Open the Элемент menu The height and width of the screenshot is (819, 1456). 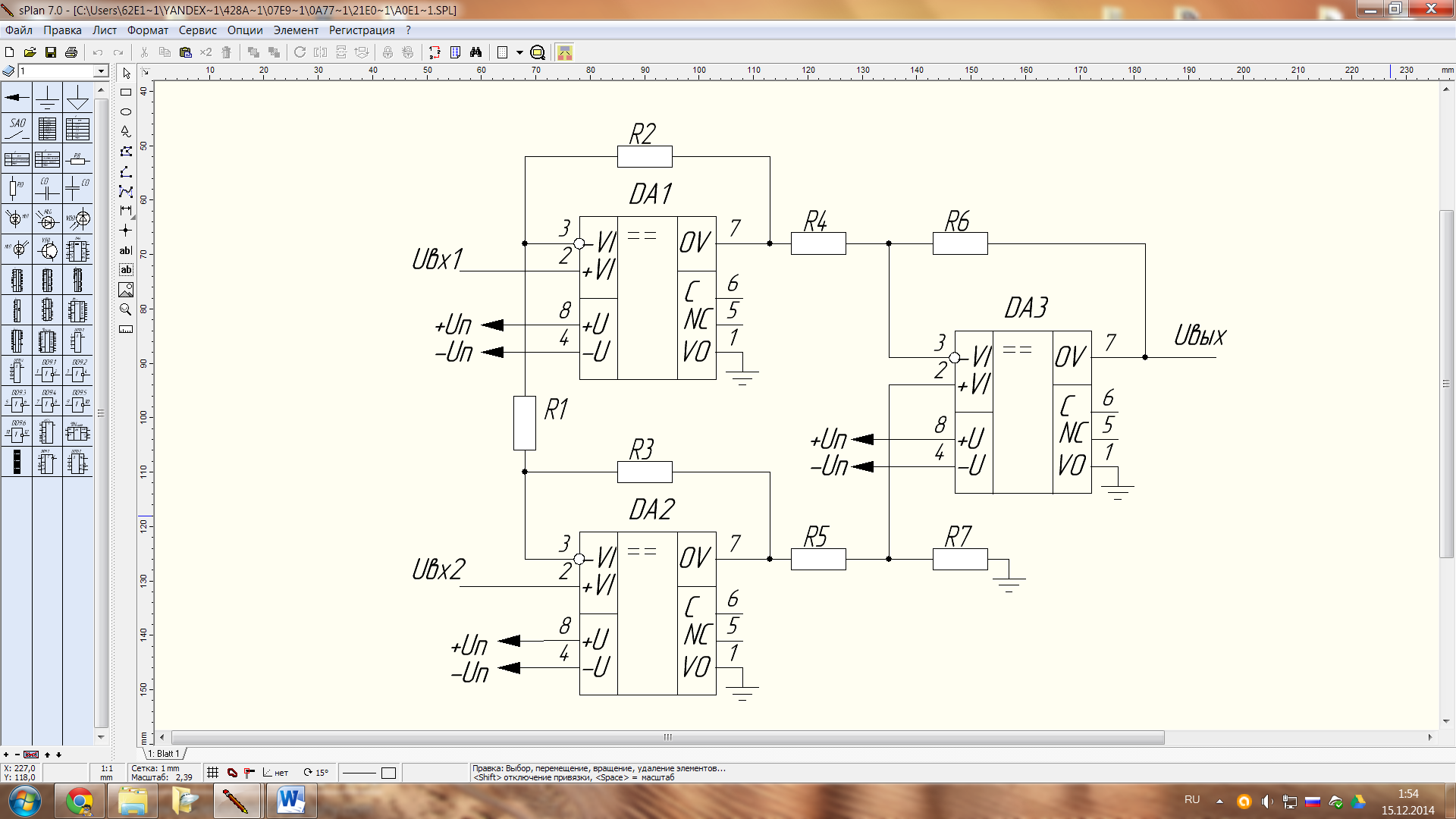[x=296, y=30]
